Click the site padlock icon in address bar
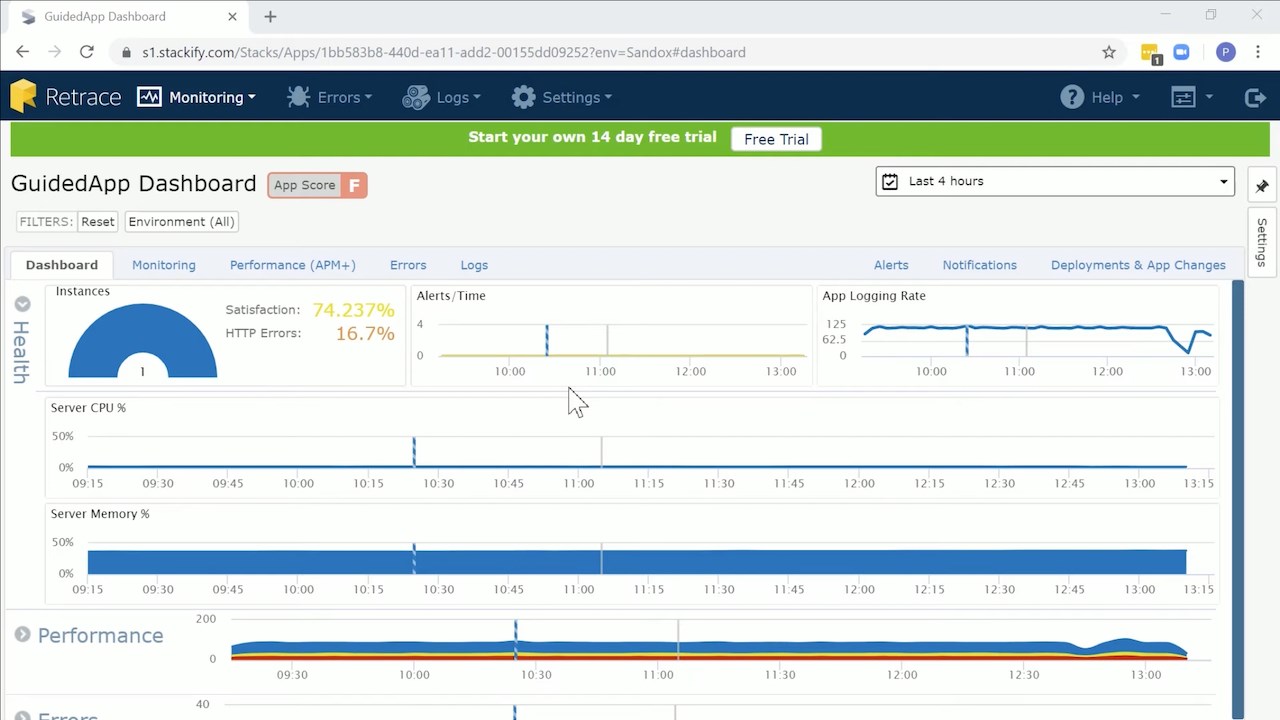This screenshot has height=720, width=1280. 126,52
